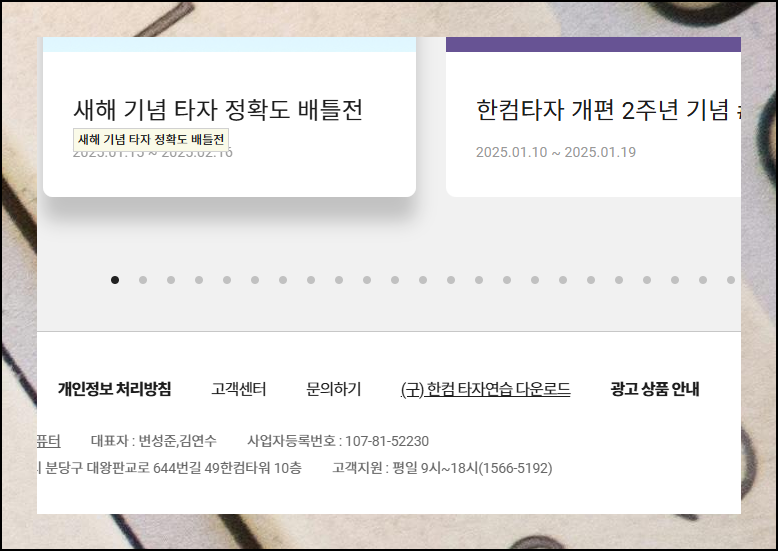Image resolution: width=778 pixels, height=551 pixels.
Task: Go to the second carousel pagination dot
Action: click(x=143, y=280)
